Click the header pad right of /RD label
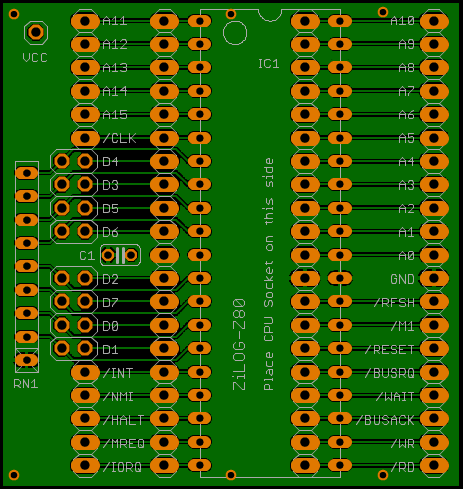 tap(434, 465)
